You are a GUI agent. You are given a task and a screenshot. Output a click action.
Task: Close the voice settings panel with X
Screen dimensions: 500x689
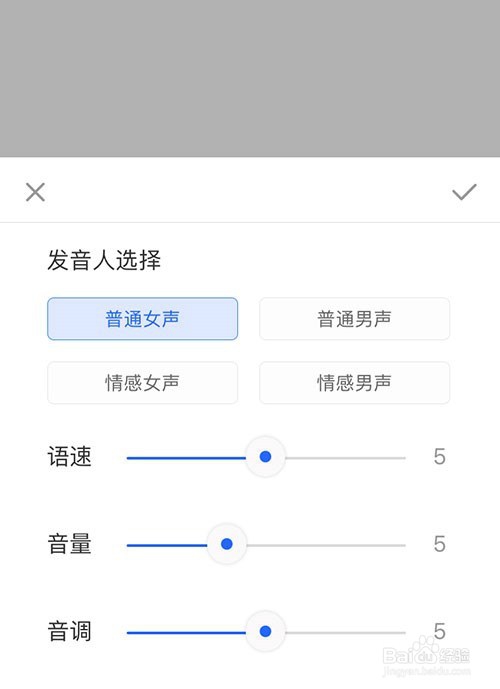pos(35,192)
